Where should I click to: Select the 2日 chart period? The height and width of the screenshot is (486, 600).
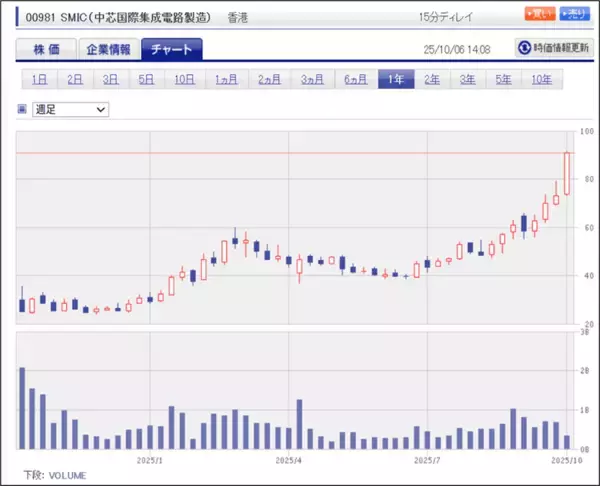tap(74, 79)
